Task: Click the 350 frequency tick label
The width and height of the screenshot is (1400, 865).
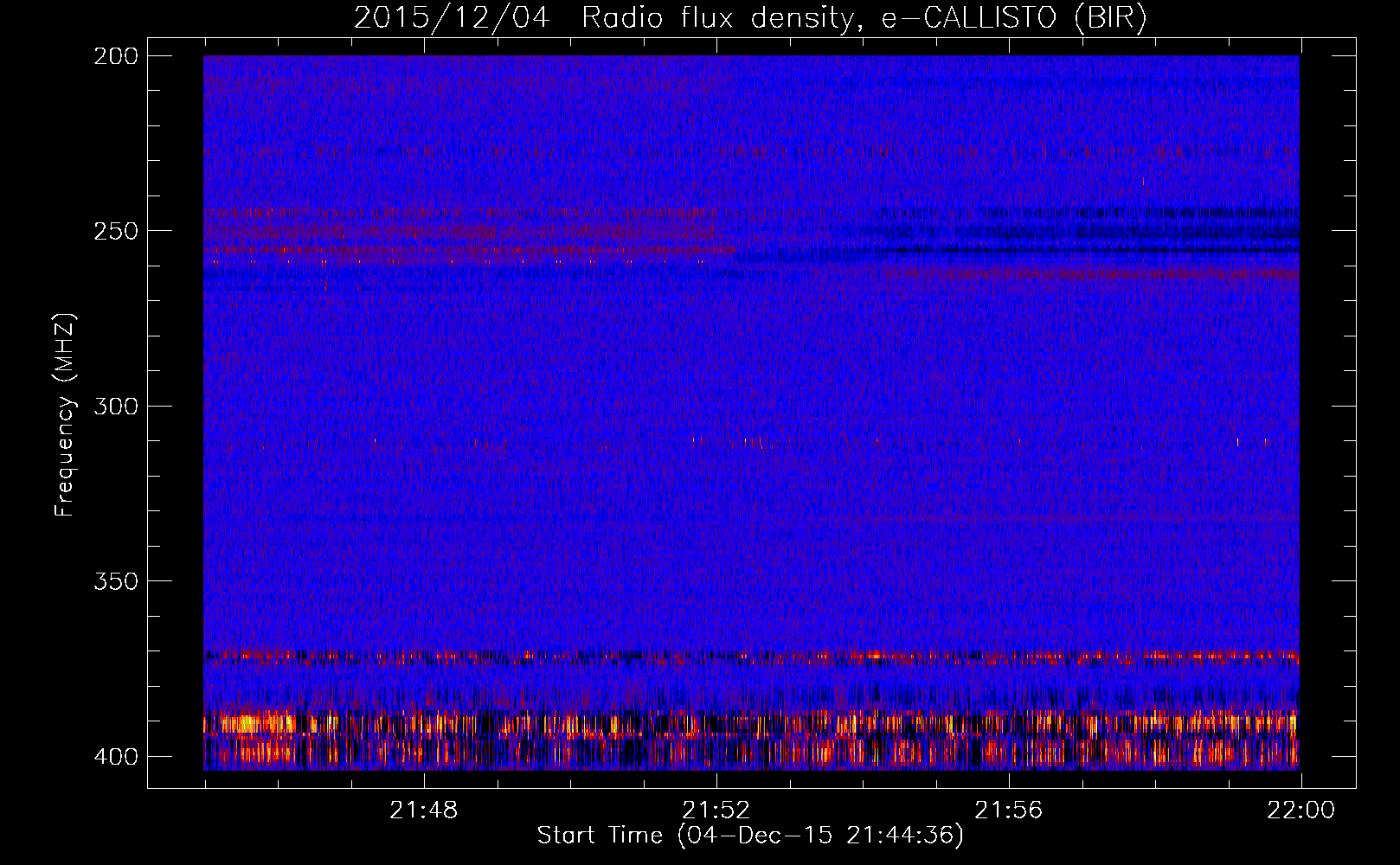Action: pyautogui.click(x=115, y=580)
